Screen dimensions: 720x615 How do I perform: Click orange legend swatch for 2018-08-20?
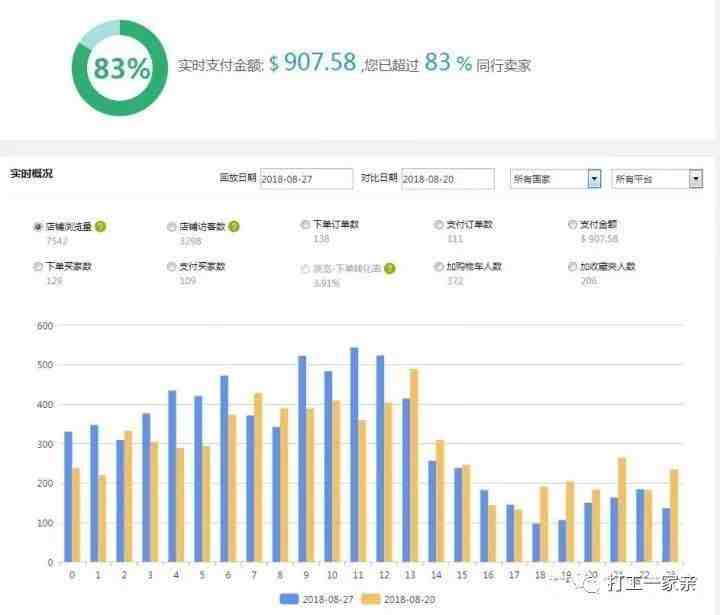tap(371, 599)
